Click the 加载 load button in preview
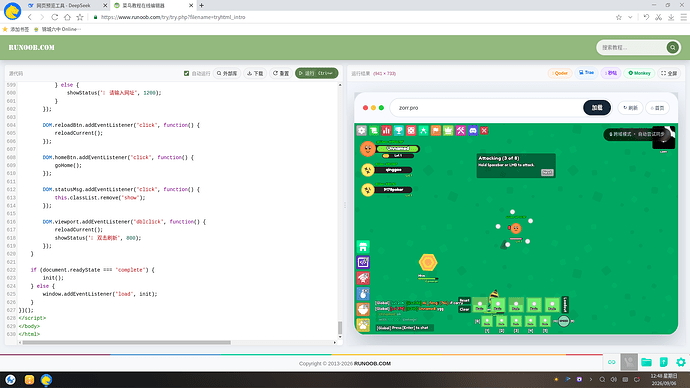Image resolution: width=690 pixels, height=388 pixels. coord(597,108)
